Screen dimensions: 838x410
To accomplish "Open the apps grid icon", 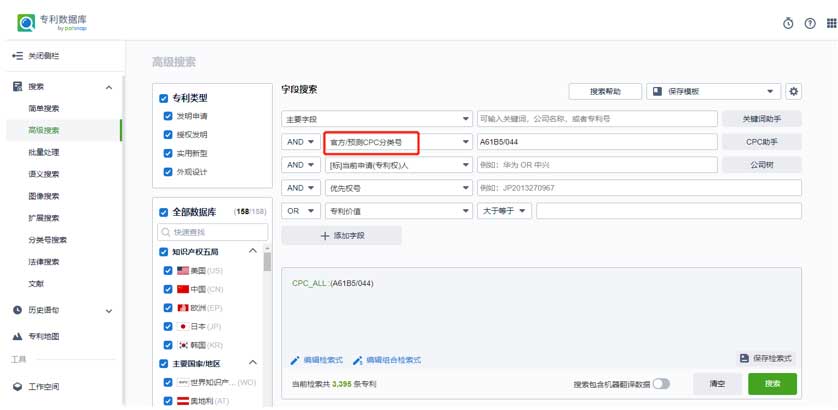I will click(x=831, y=23).
